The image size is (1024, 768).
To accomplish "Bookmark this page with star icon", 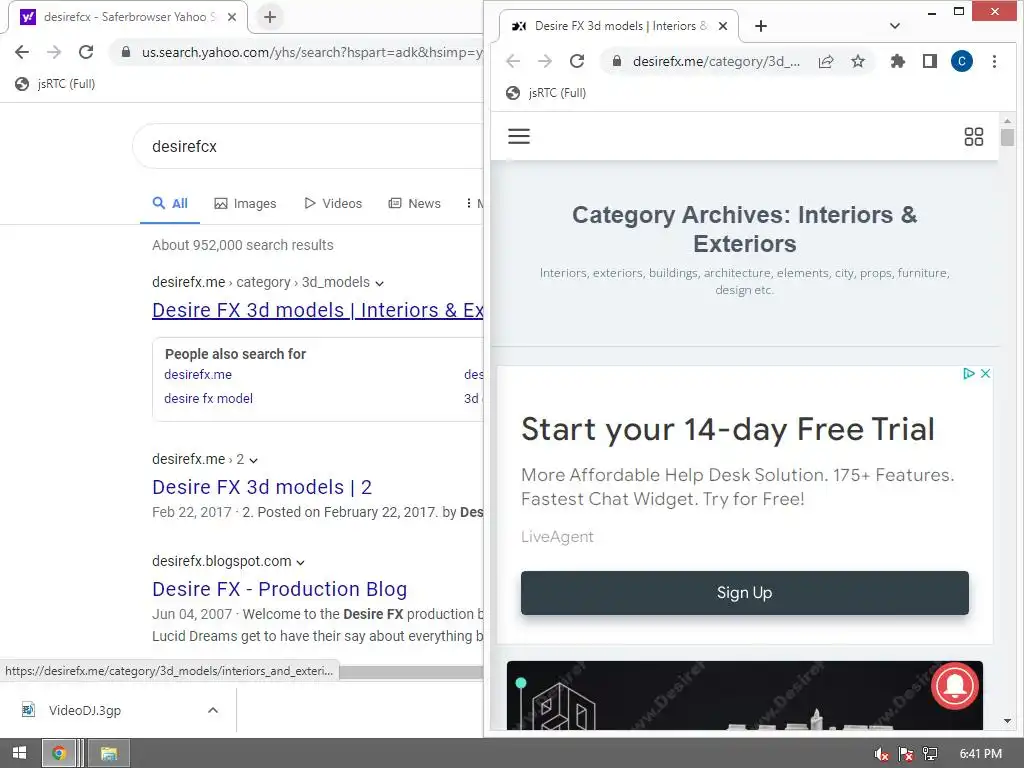I will 858,61.
